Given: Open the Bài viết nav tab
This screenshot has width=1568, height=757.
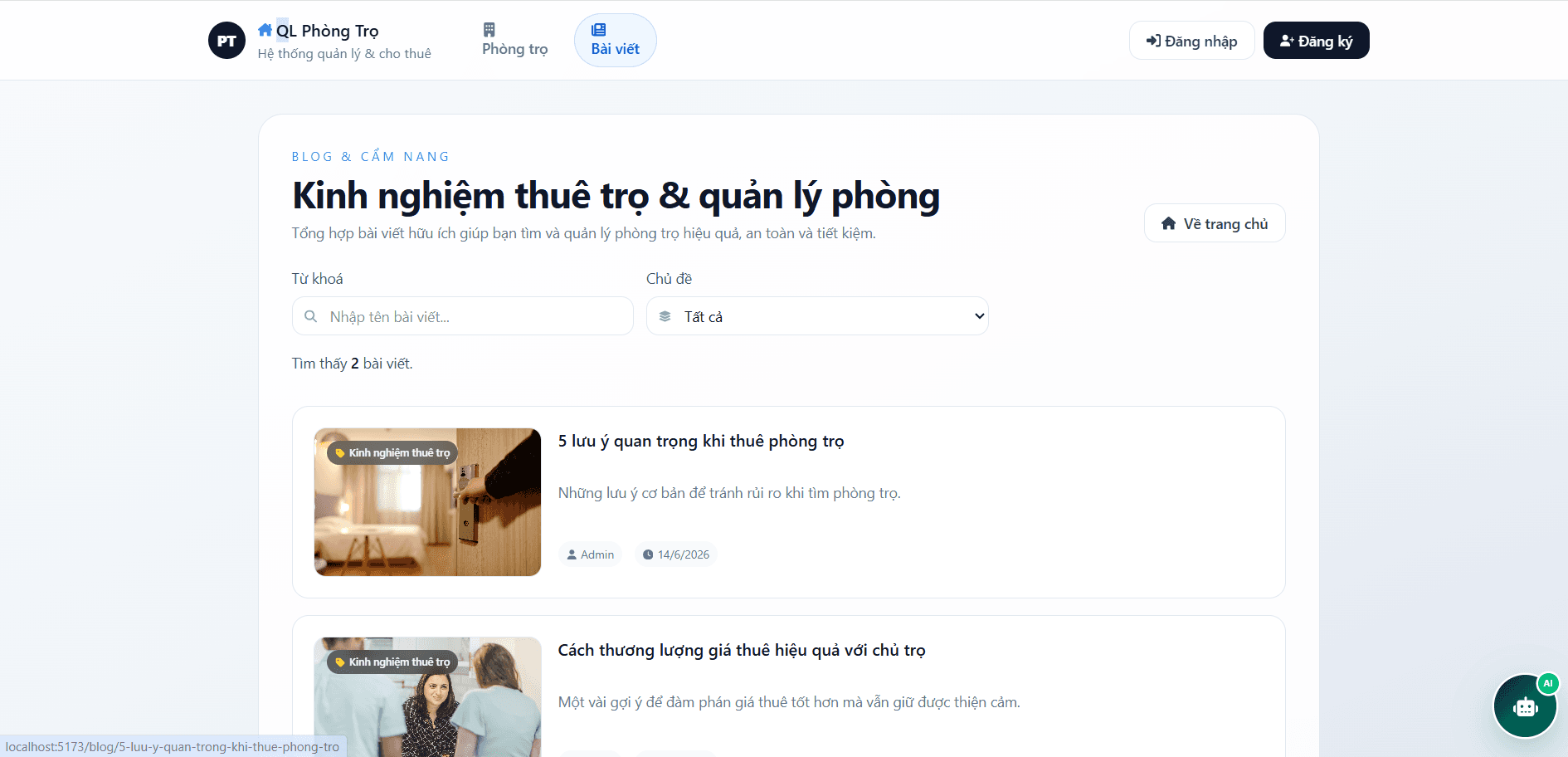Looking at the screenshot, I should (x=616, y=40).
